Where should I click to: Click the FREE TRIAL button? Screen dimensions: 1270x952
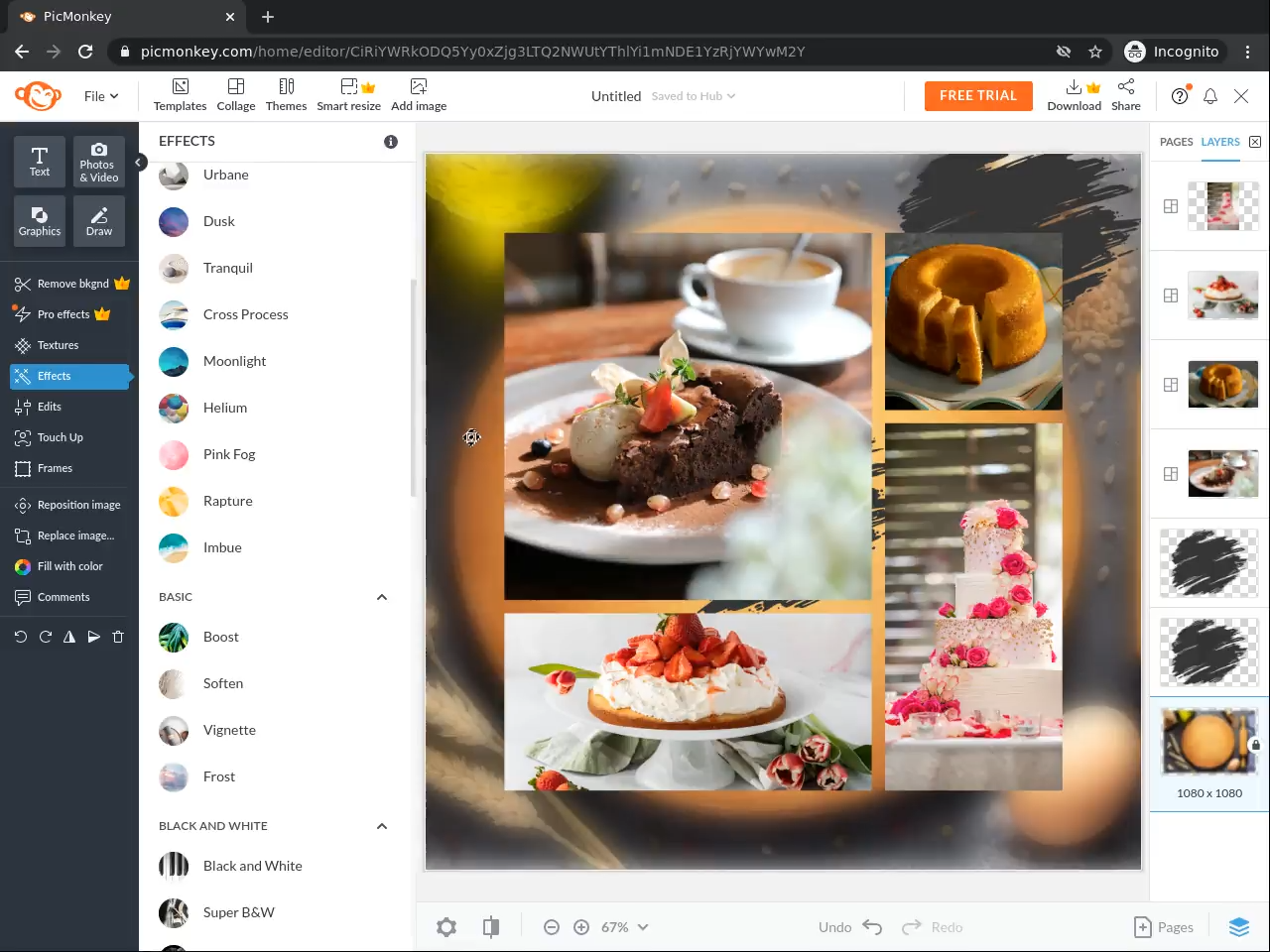(x=978, y=96)
